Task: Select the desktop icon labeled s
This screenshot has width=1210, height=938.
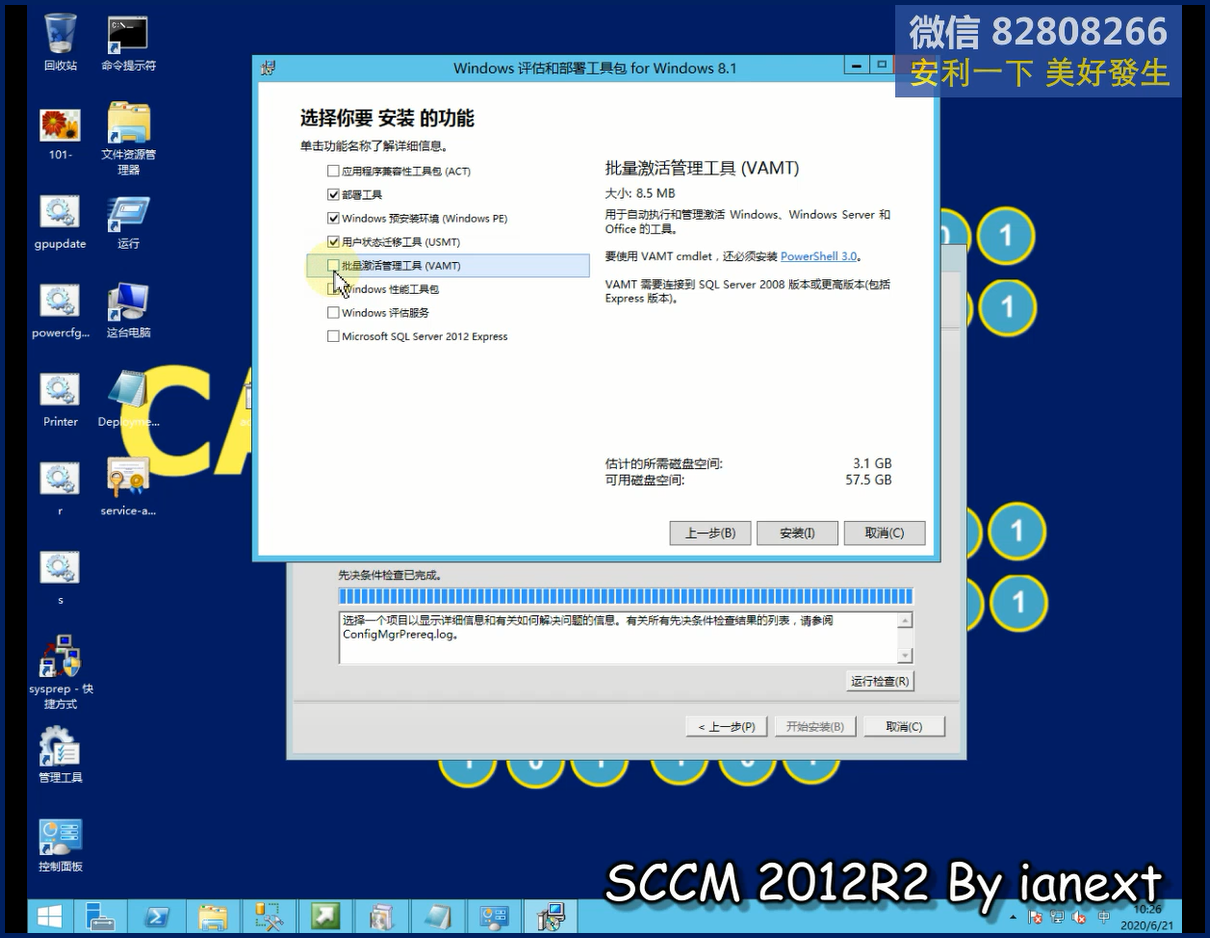Action: (60, 578)
